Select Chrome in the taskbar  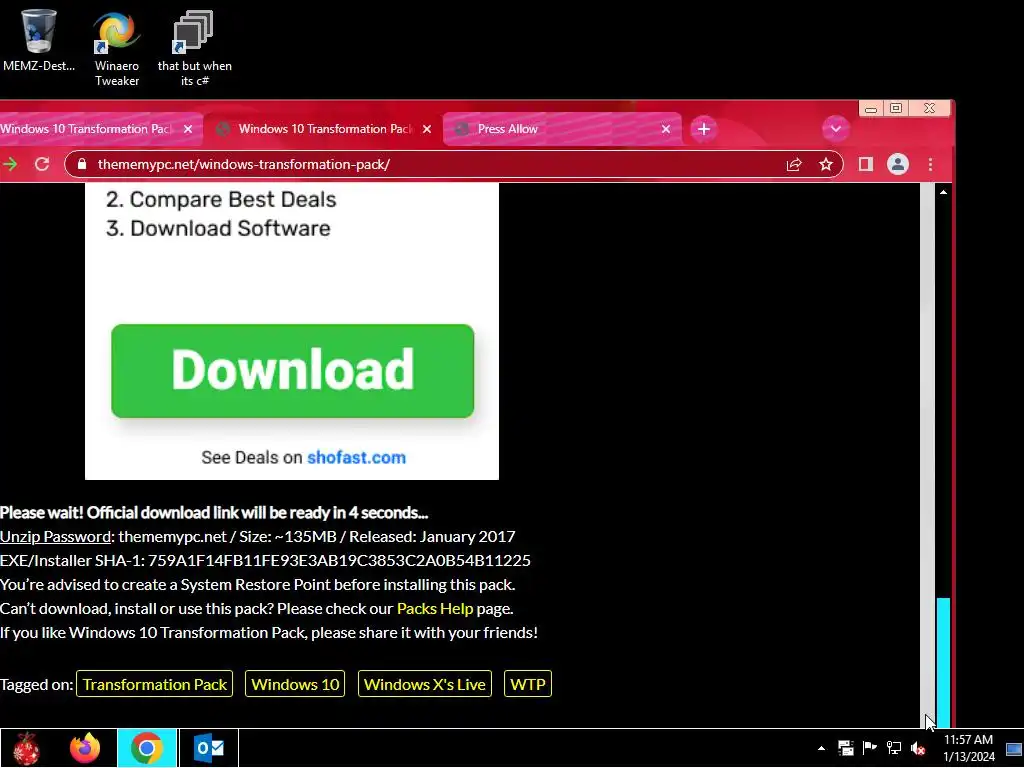pyautogui.click(x=147, y=748)
